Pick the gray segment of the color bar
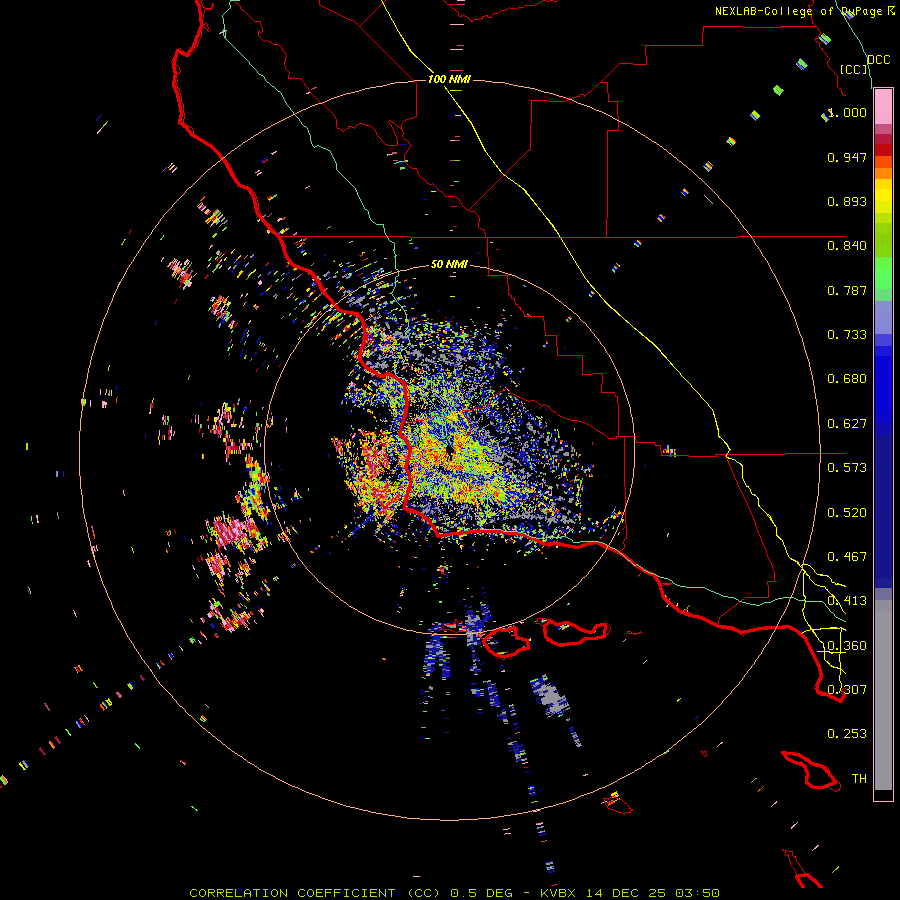Viewport: 900px width, 900px height. pos(883,695)
